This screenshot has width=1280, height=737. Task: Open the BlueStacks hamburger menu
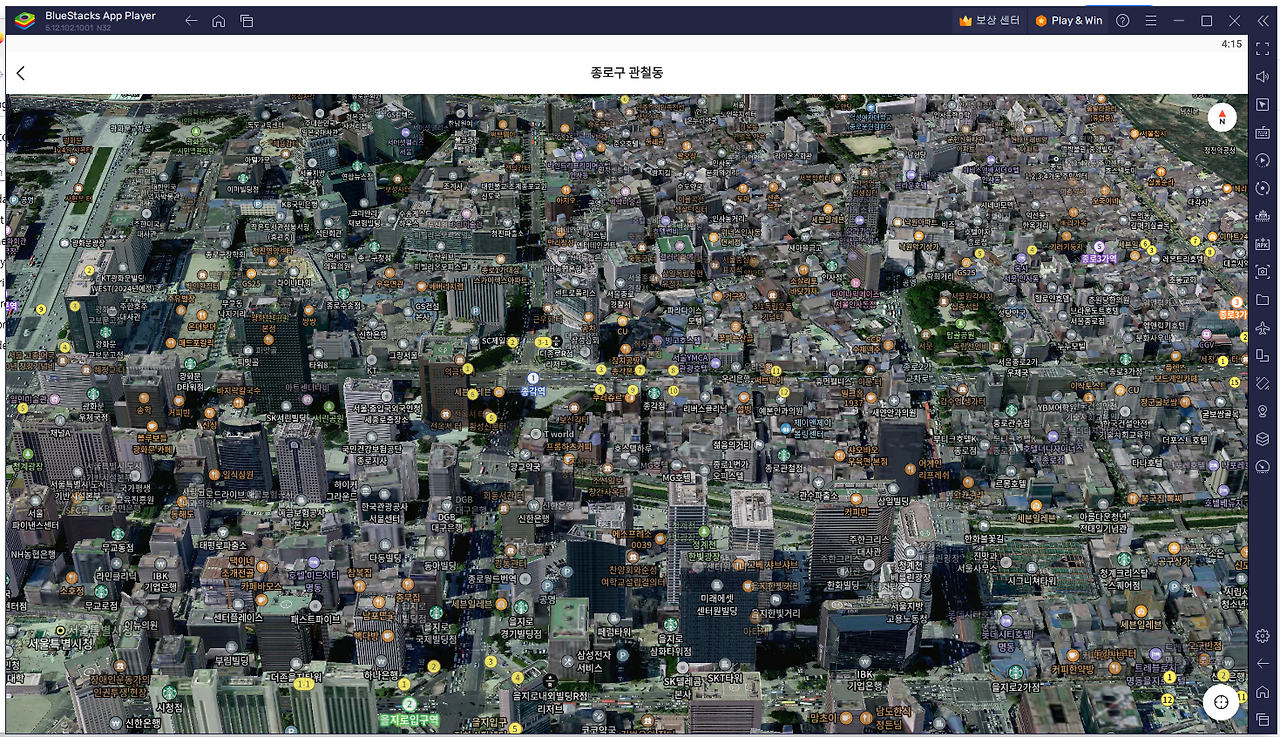coord(1151,20)
